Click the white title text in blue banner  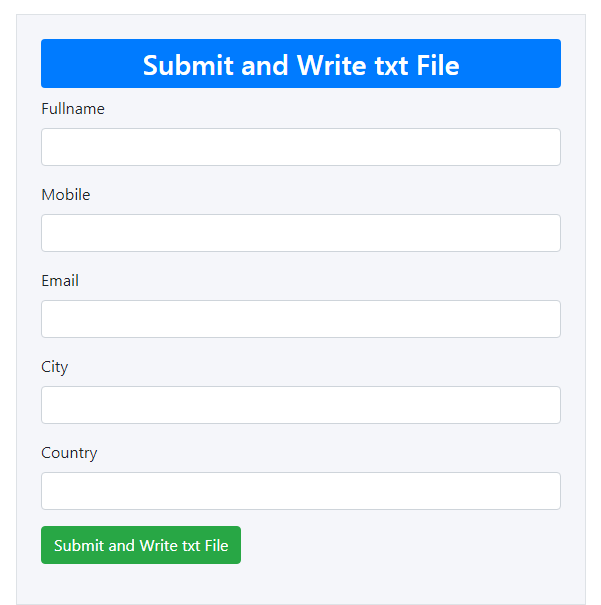point(301,65)
